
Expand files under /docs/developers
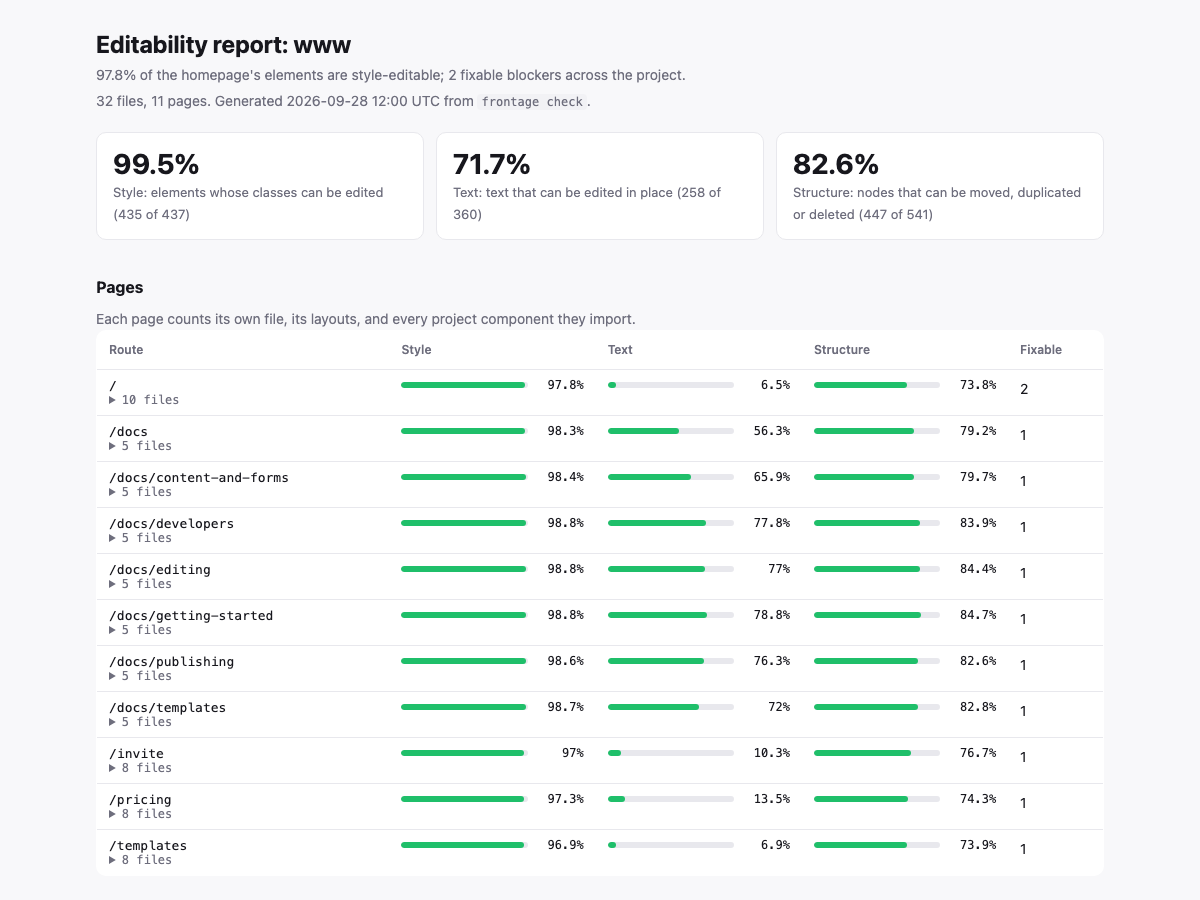pos(140,538)
